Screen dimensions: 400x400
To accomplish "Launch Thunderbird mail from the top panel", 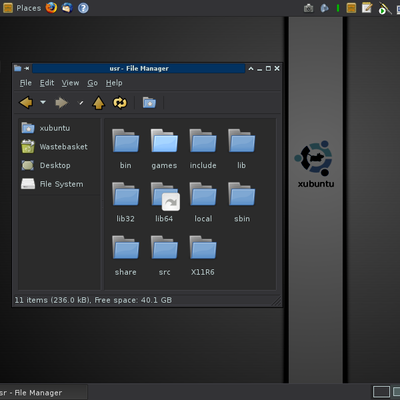I will coord(67,7).
